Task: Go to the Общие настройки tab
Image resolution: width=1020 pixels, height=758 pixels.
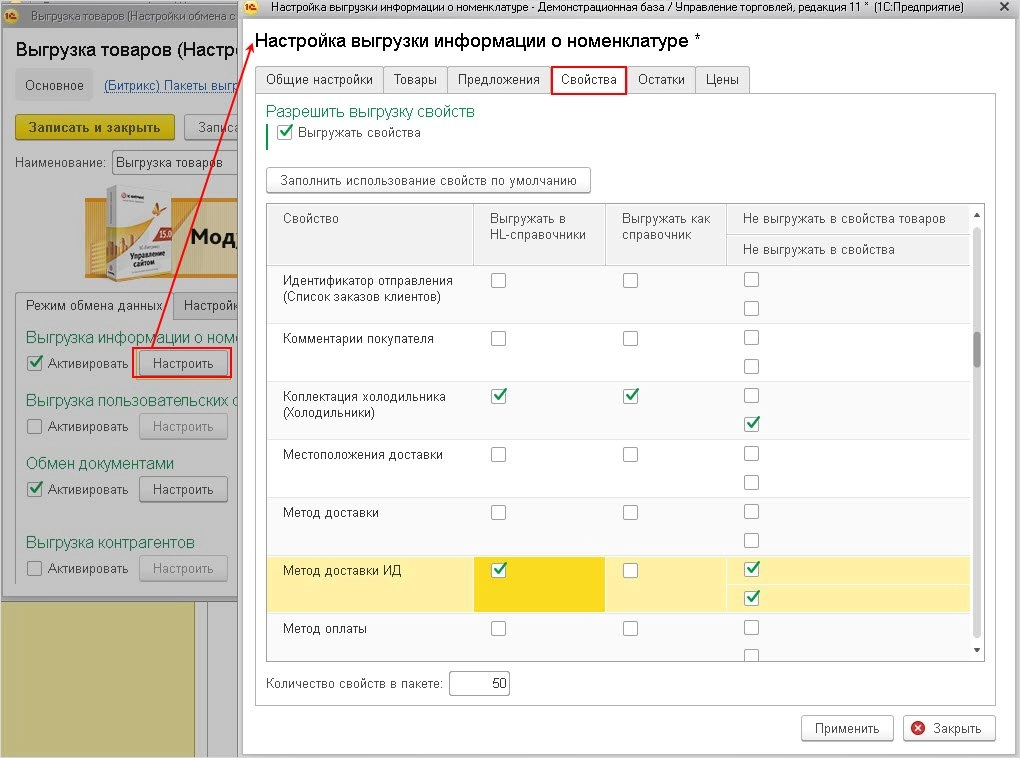Action: coord(320,80)
